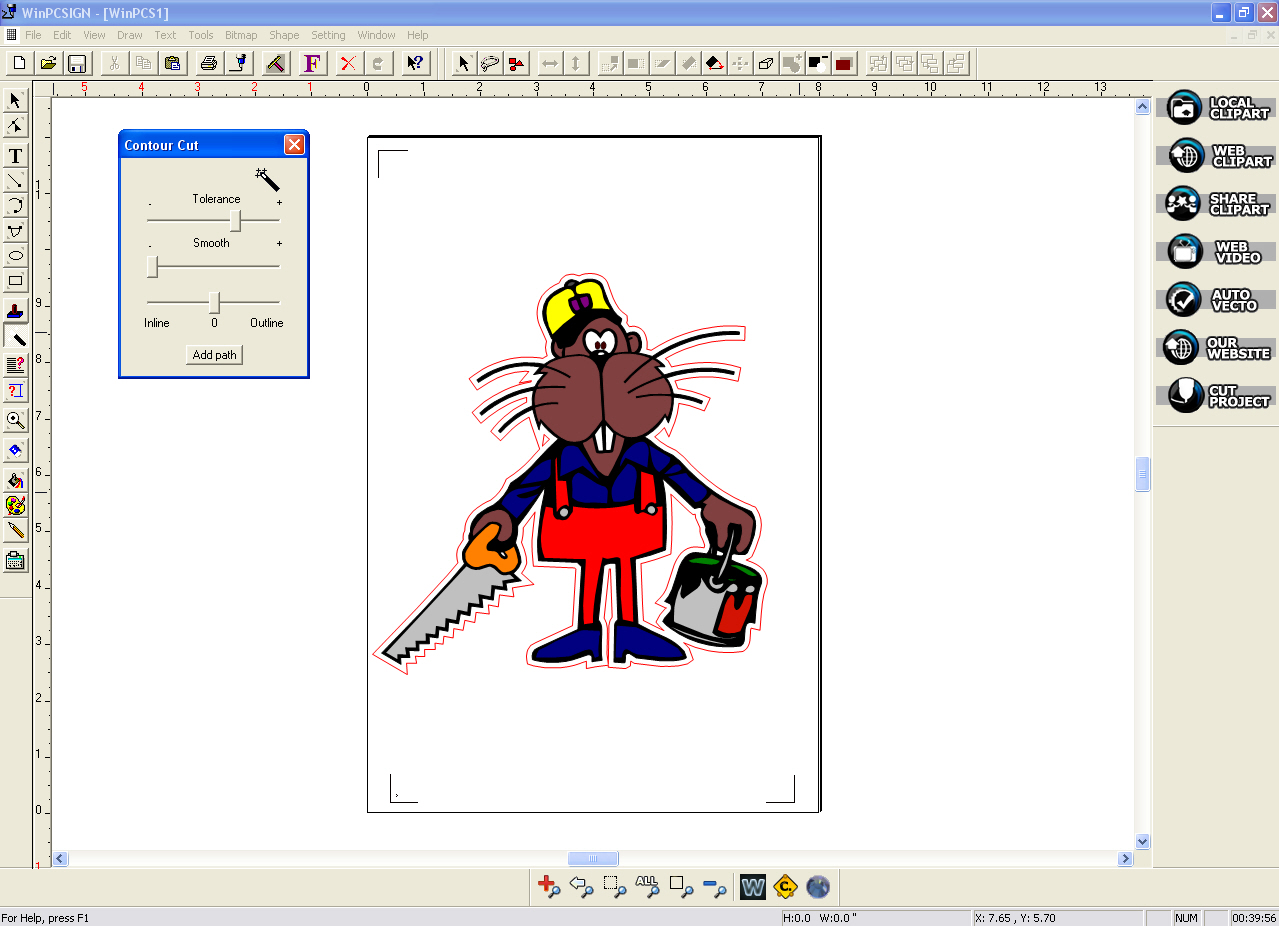Open the Bitmap menu
Screen dimensions: 1279x926
point(241,35)
